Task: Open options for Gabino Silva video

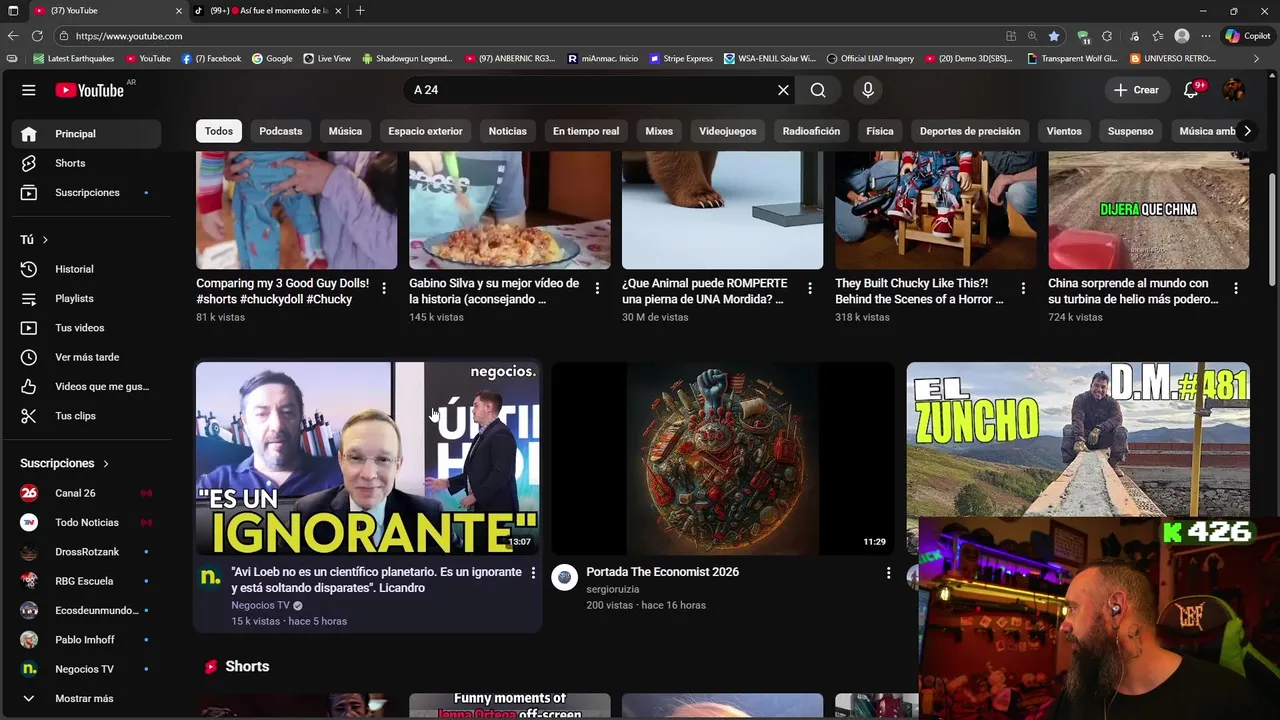Action: coord(597,288)
